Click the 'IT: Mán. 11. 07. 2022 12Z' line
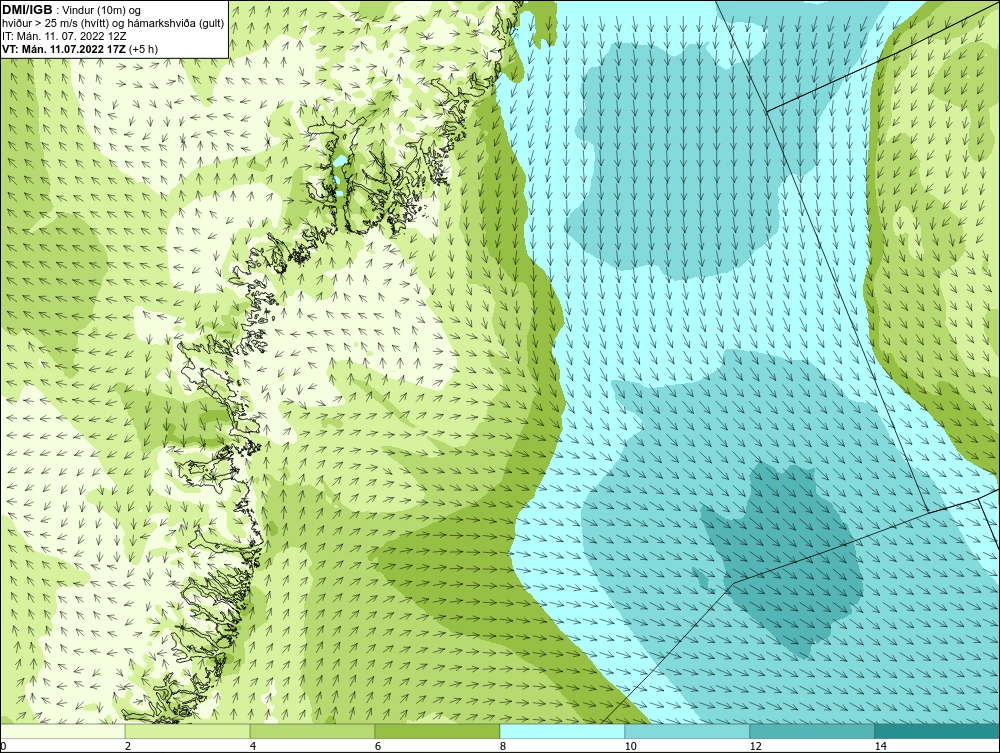The width and height of the screenshot is (1000, 753). pos(64,36)
